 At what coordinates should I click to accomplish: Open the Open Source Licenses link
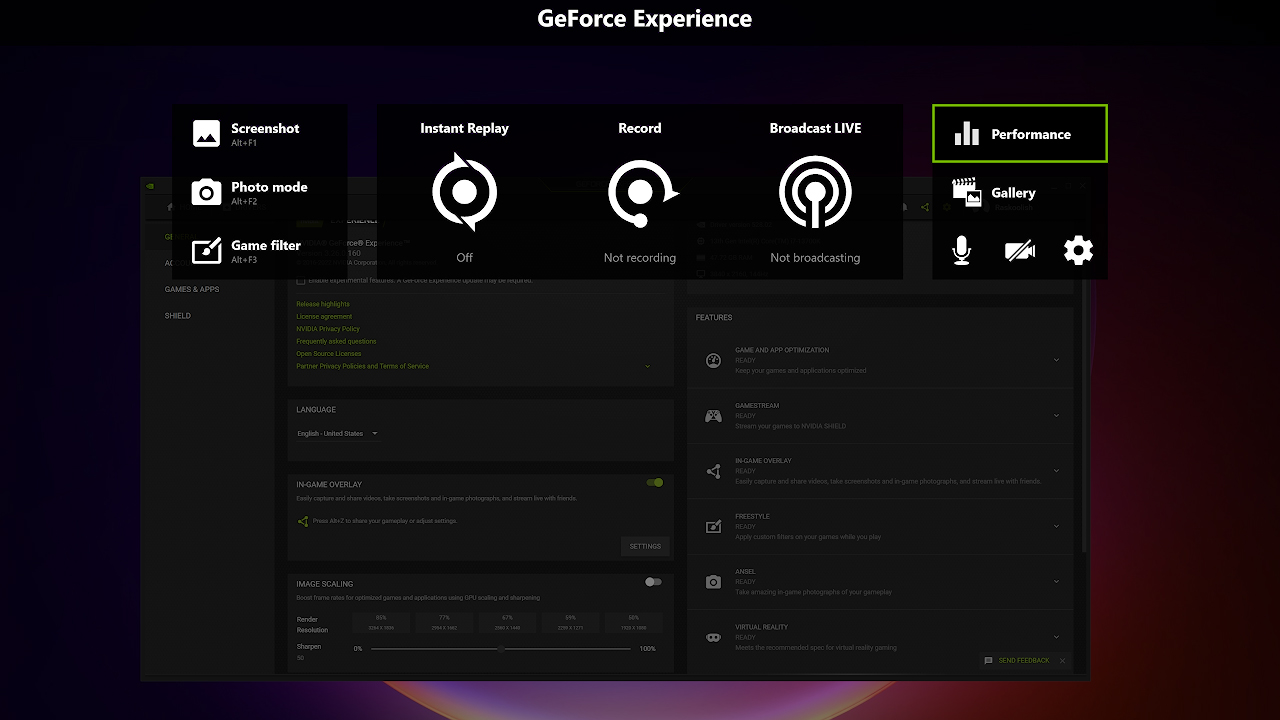pos(329,354)
